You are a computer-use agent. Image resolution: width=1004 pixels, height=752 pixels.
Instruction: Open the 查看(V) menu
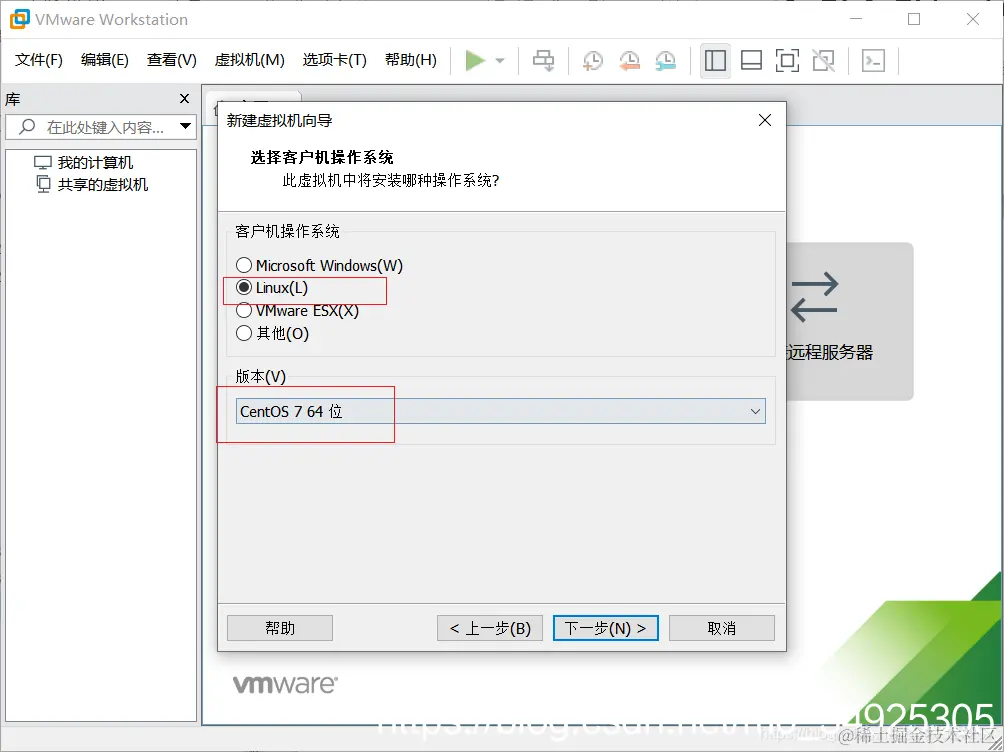coord(171,60)
